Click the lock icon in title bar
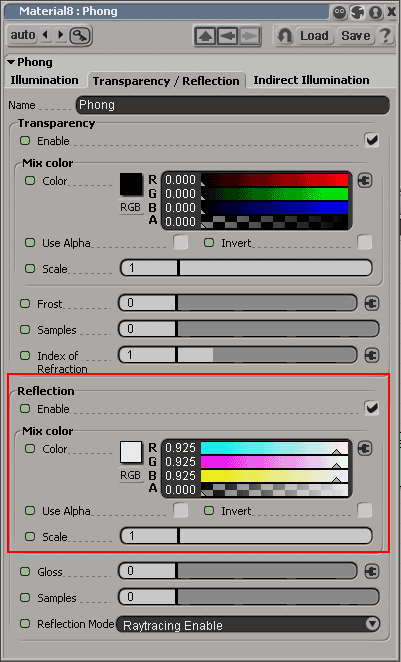This screenshot has height=662, width=401. point(375,12)
